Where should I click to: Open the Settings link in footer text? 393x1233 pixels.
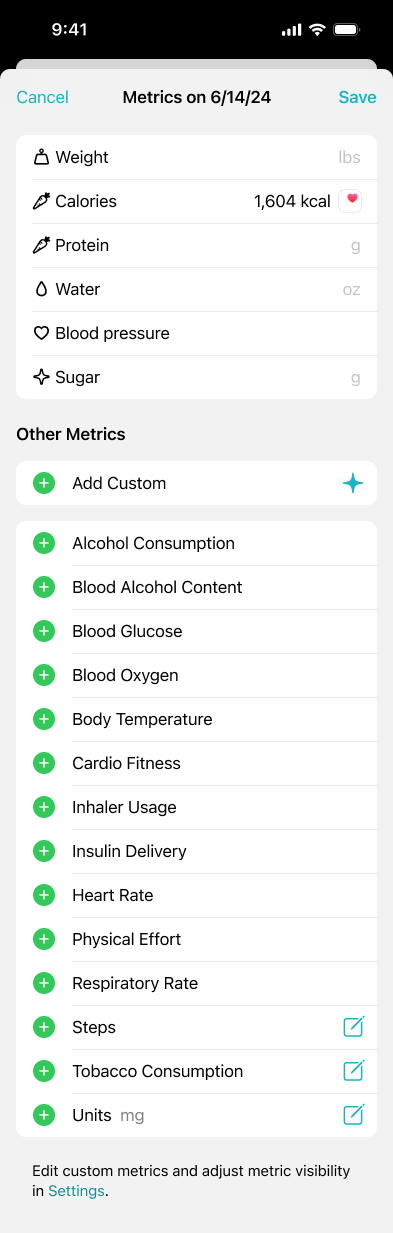[x=76, y=1191]
